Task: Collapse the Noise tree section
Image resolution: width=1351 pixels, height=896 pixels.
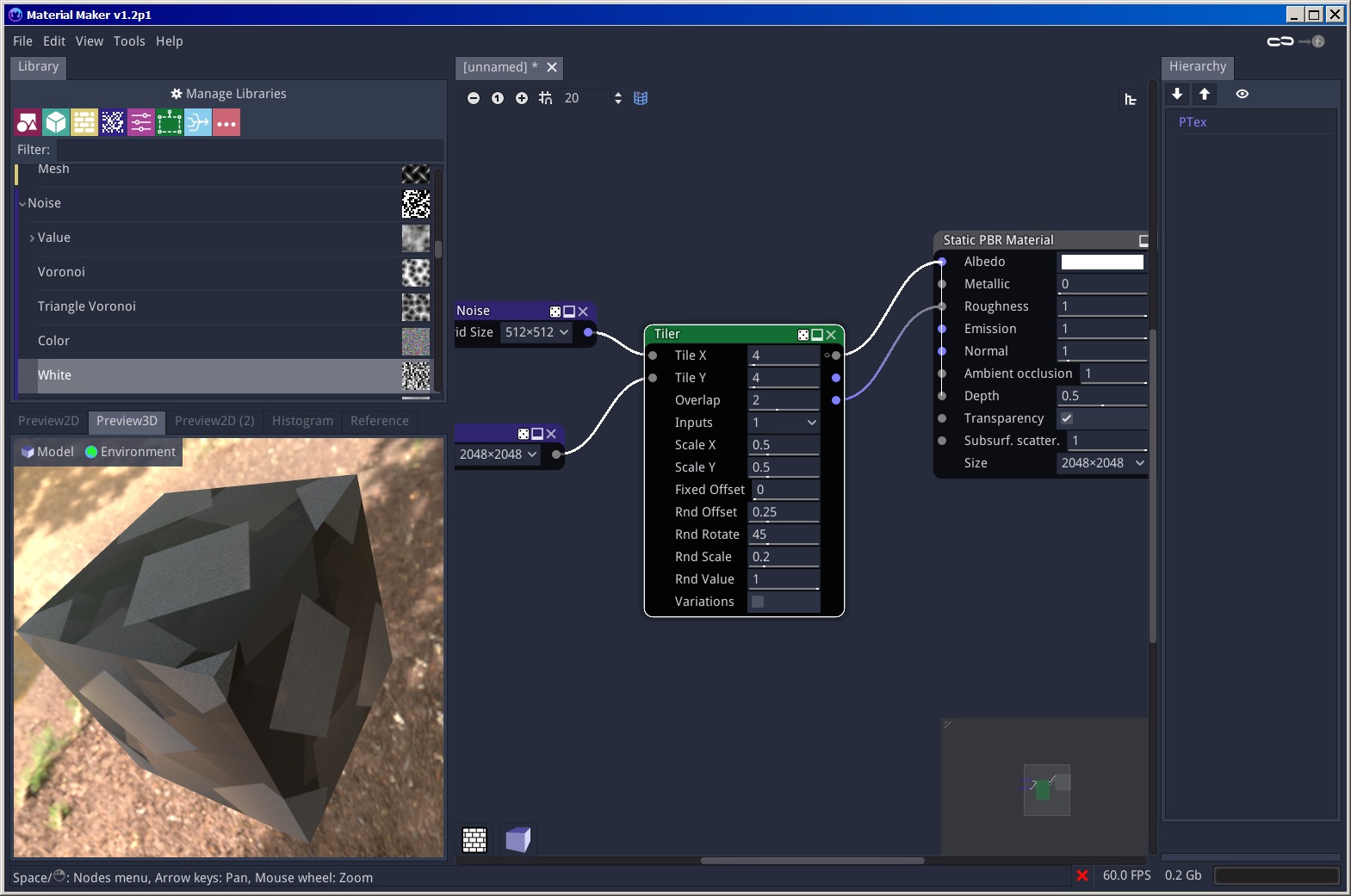Action: (x=22, y=204)
